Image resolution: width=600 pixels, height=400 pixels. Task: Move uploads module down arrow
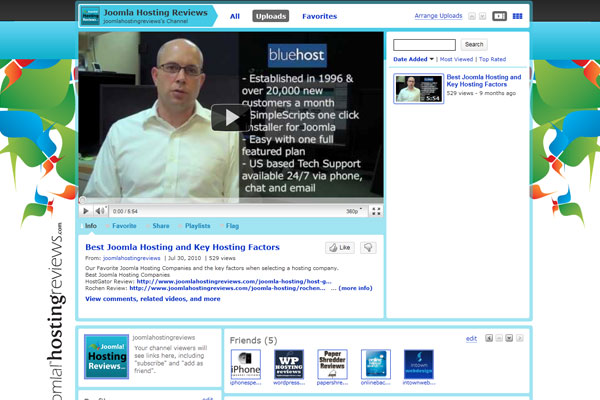pyautogui.click(x=483, y=16)
